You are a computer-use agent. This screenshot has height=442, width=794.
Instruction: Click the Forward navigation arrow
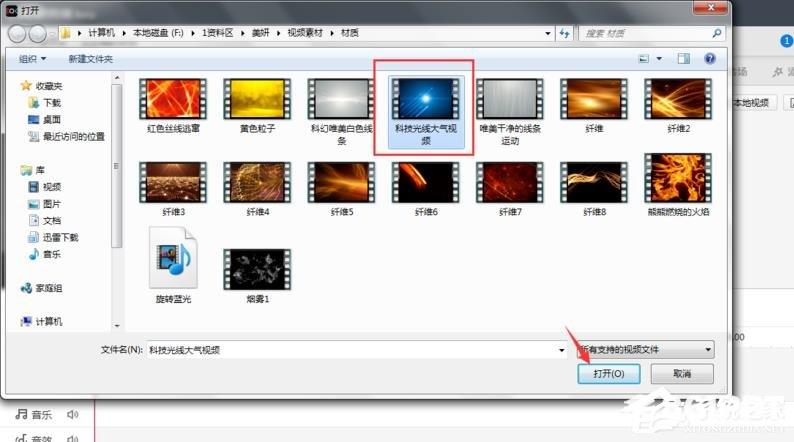pyautogui.click(x=37, y=34)
